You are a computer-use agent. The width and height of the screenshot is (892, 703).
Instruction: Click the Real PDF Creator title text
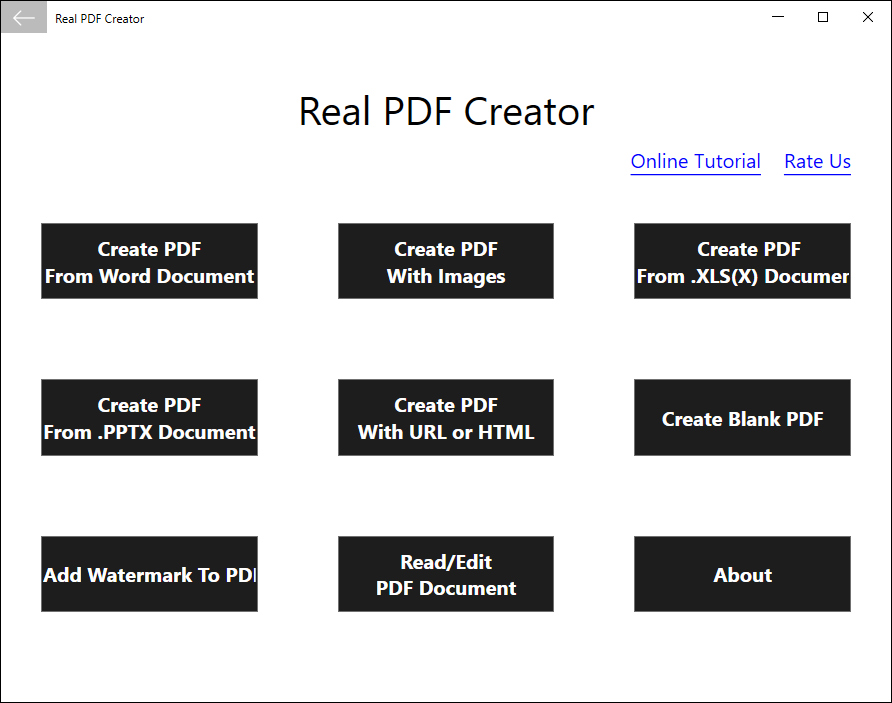445,111
